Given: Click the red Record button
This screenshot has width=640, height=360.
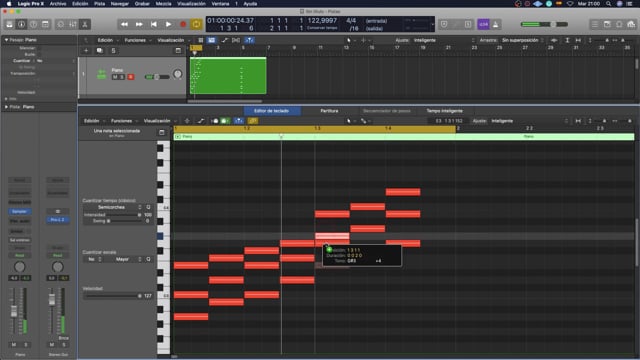Looking at the screenshot, I should 183,24.
